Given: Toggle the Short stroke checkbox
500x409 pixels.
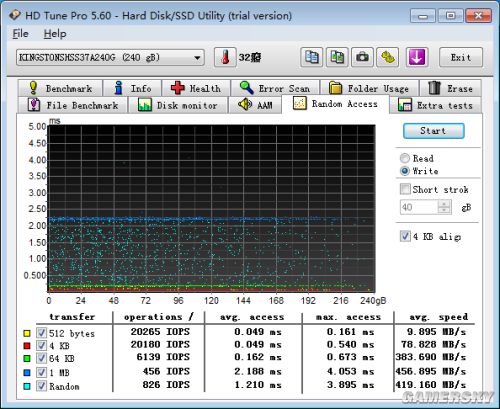Looking at the screenshot, I should (x=405, y=189).
